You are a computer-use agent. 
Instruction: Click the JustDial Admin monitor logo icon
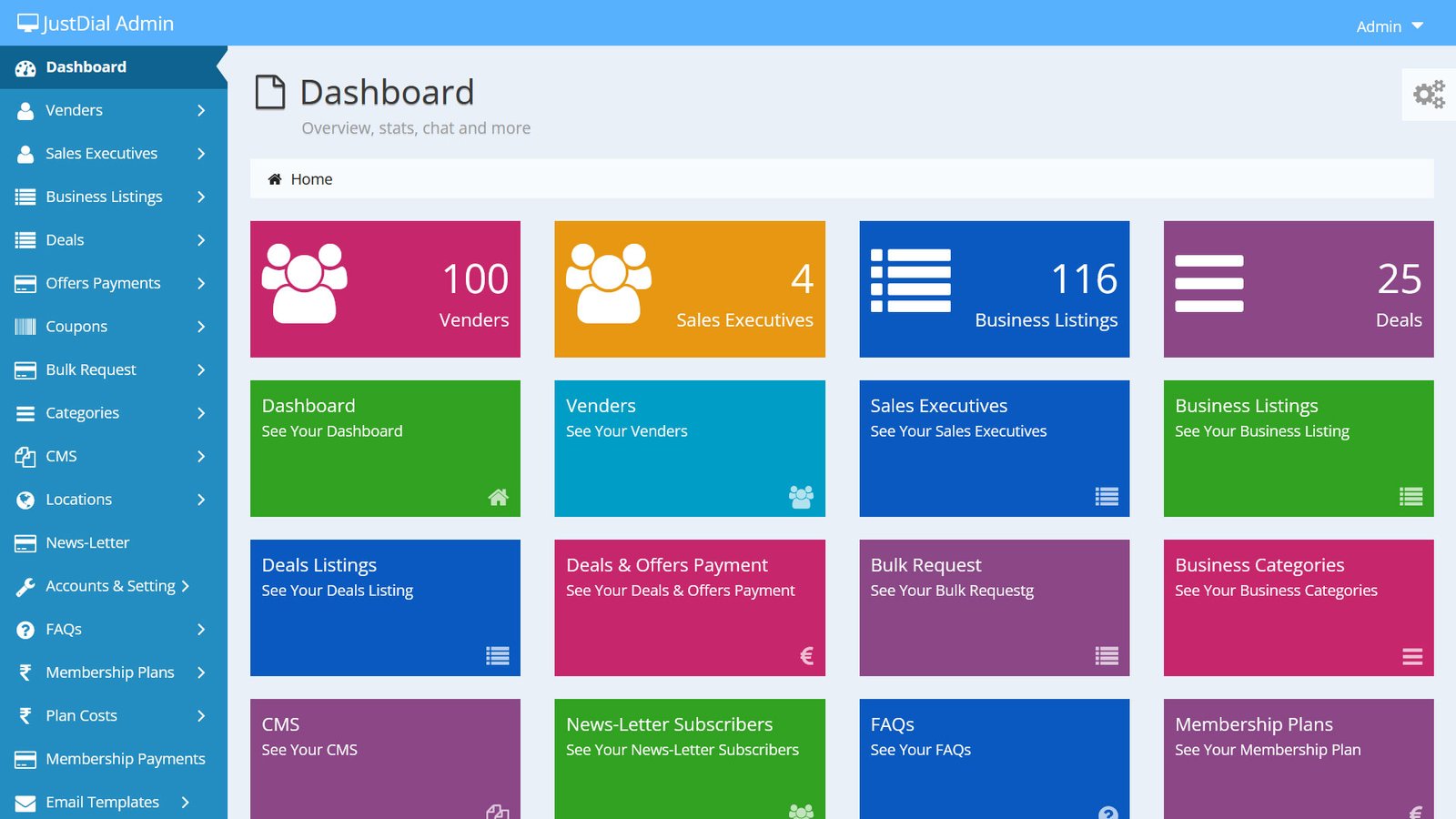pyautogui.click(x=28, y=24)
